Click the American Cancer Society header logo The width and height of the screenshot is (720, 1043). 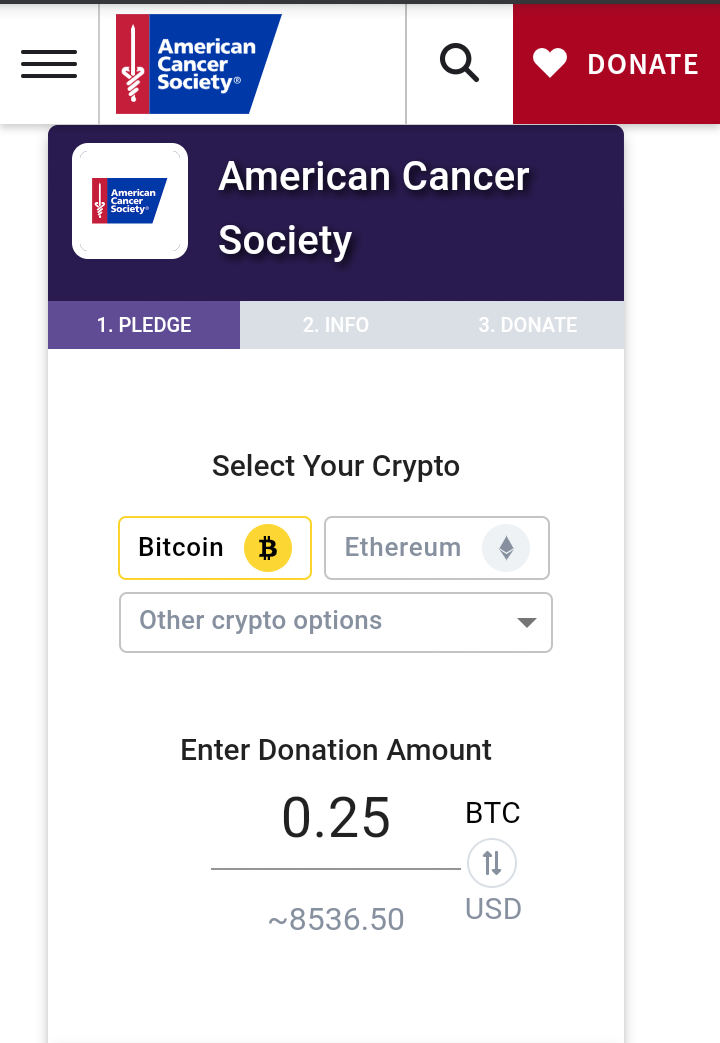tap(198, 64)
